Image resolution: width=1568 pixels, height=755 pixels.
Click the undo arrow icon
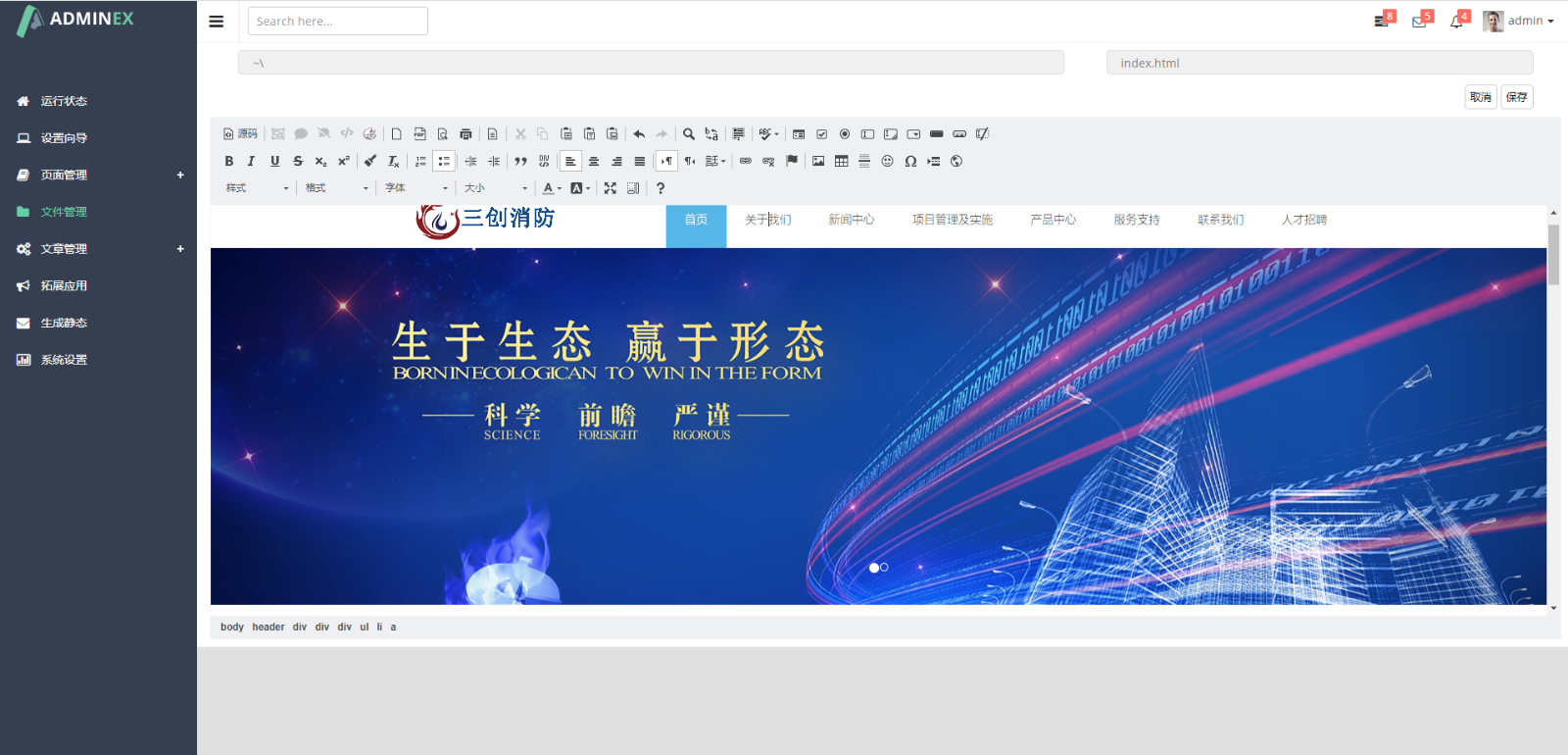639,134
